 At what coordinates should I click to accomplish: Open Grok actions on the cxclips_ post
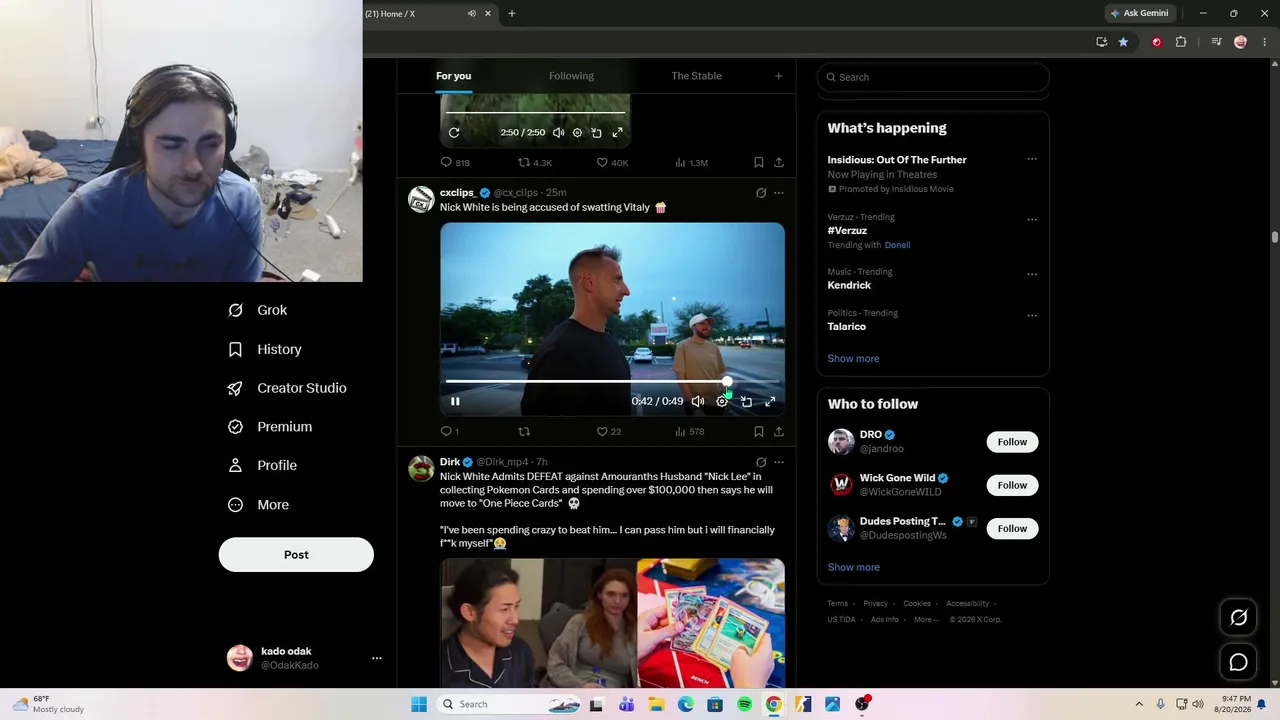coord(761,193)
